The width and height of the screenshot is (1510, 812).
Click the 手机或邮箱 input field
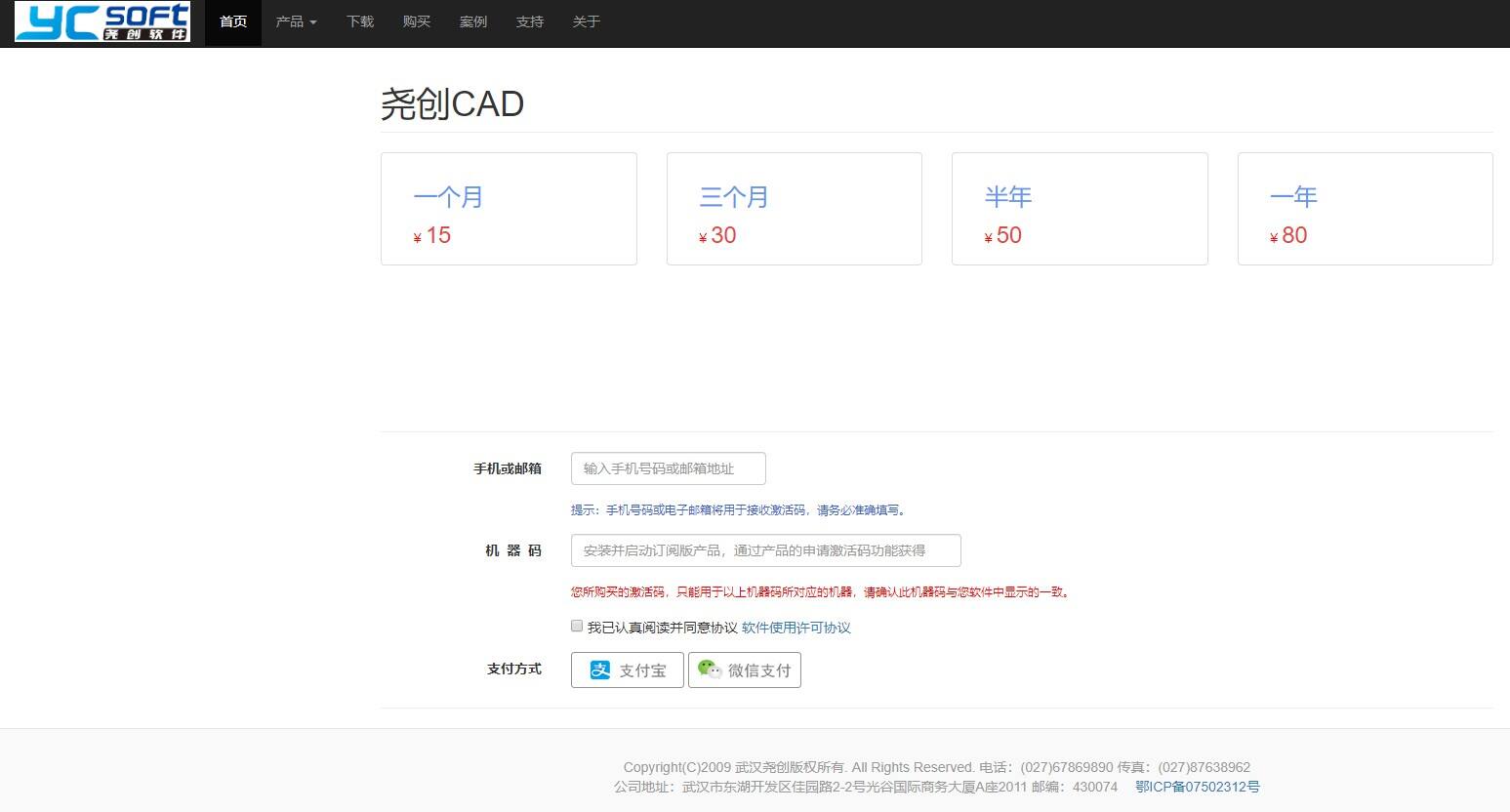668,468
